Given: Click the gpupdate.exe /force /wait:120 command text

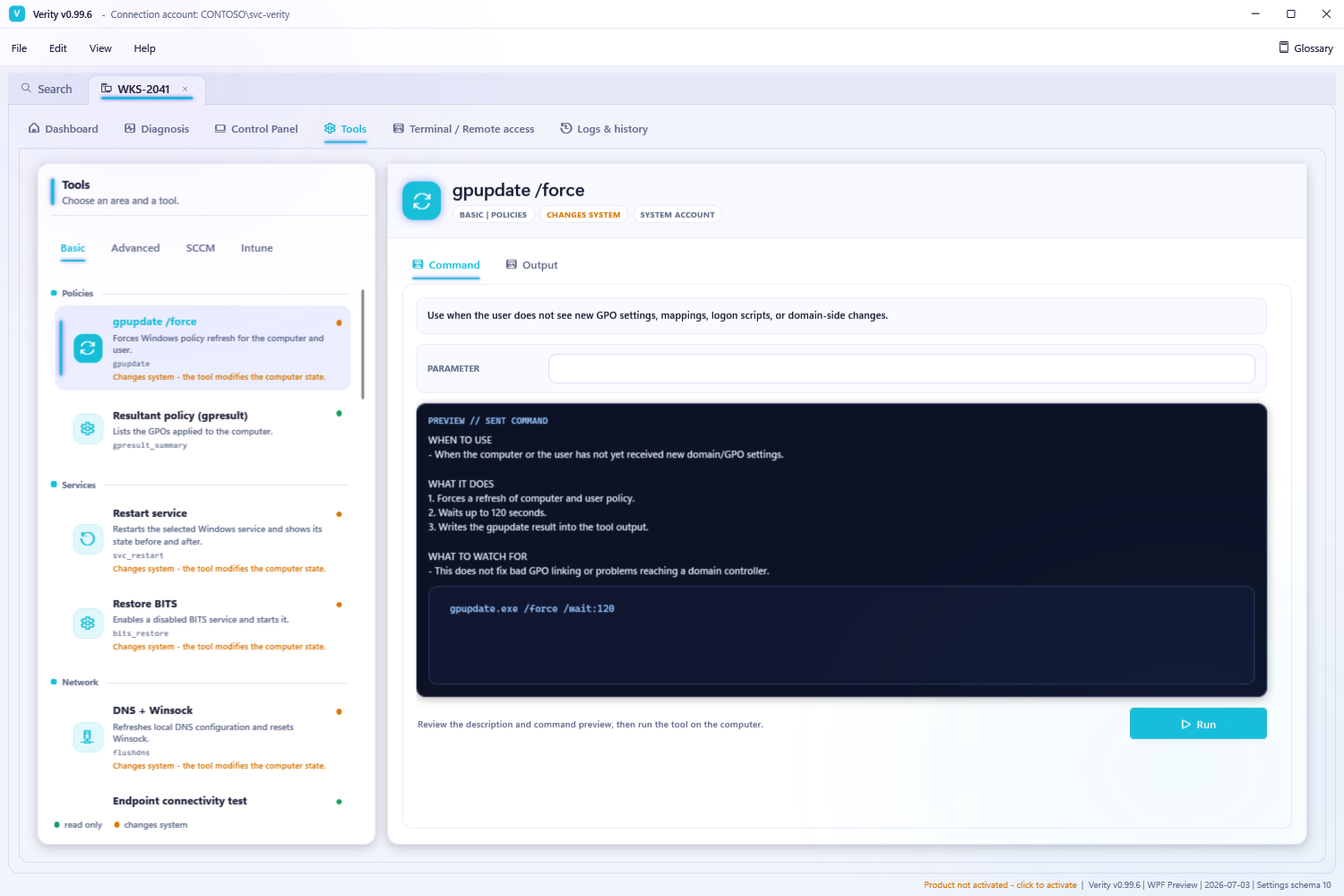Looking at the screenshot, I should pos(532,609).
